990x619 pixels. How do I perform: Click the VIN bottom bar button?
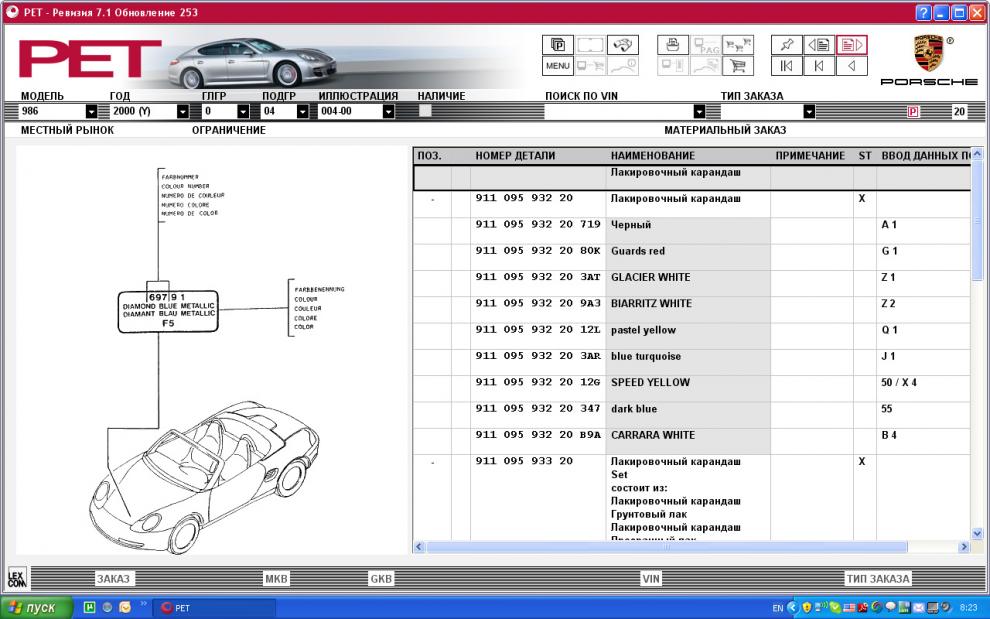[651, 579]
